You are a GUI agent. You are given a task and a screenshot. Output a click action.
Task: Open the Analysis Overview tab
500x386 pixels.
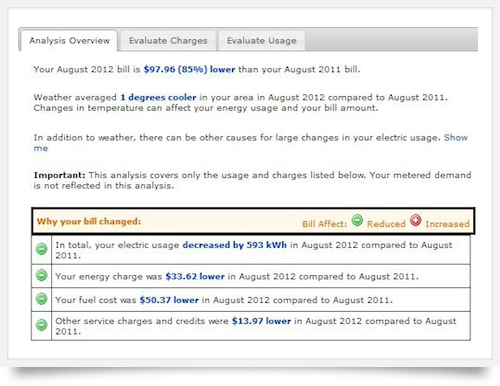tap(69, 41)
